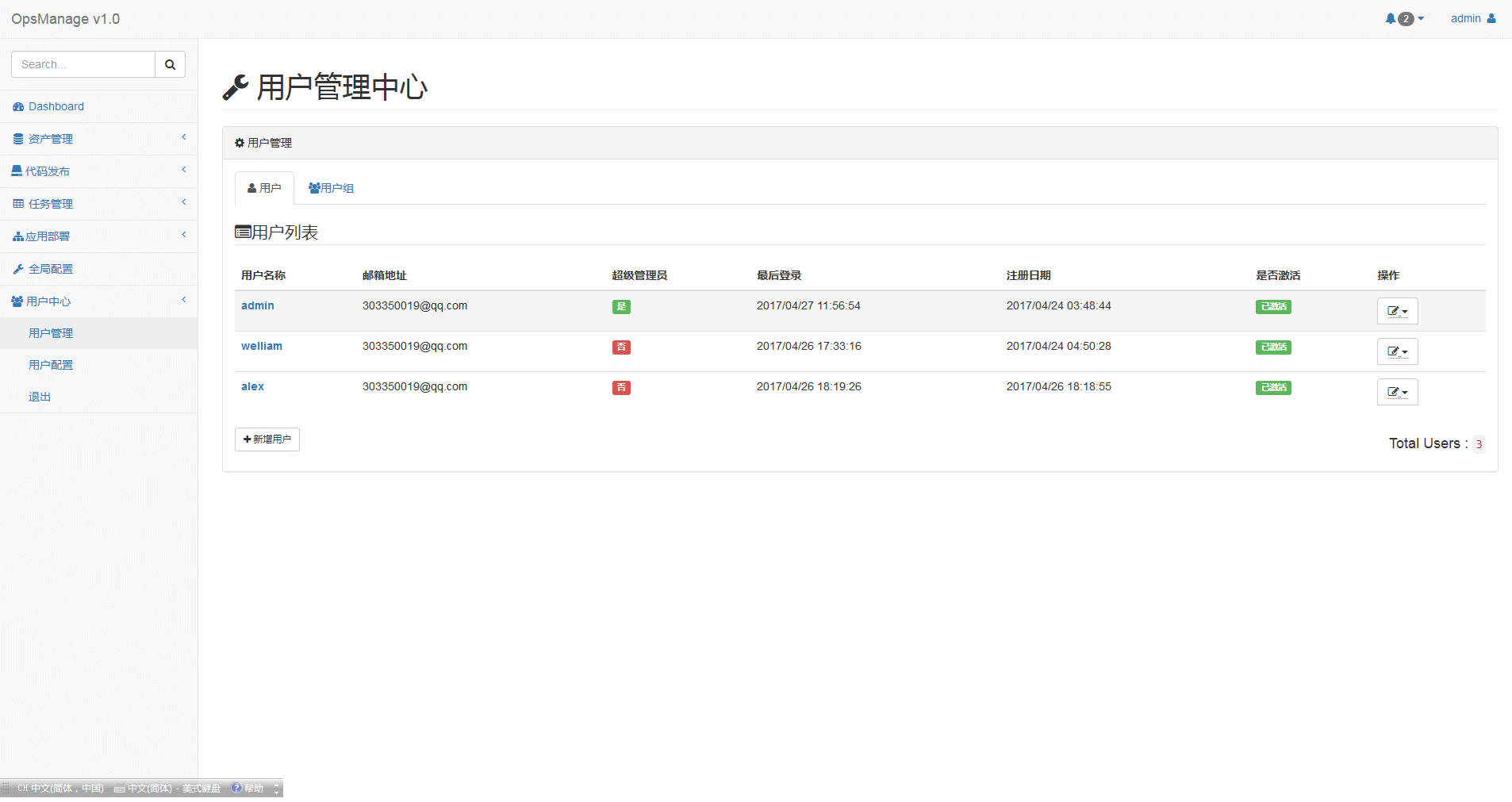Click the 中文(简体) - 美式键盘 input method
The image size is (1512, 802).
point(167,789)
